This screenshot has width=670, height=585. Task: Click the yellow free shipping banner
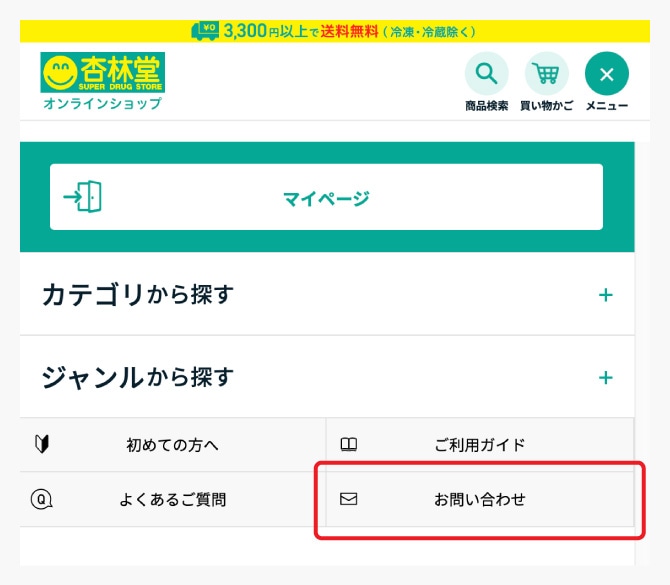point(335,31)
